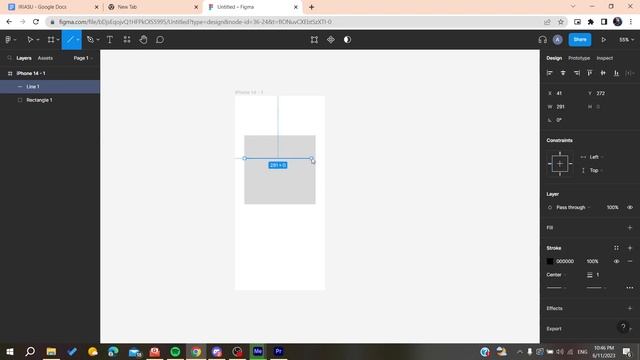Click the user avatar A

(x=558, y=40)
